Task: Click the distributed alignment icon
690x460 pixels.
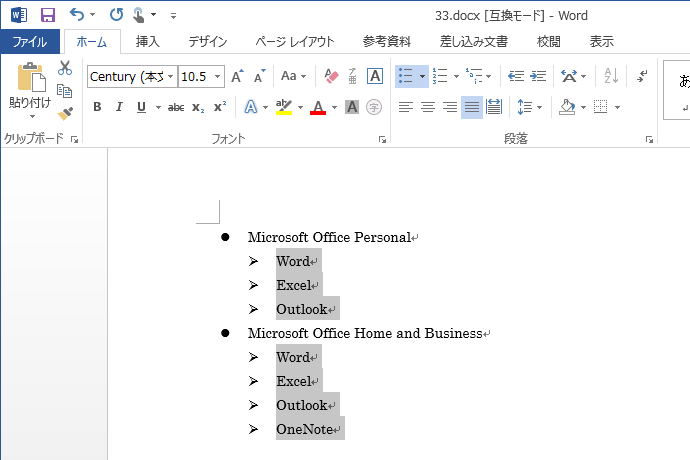Action: click(494, 107)
